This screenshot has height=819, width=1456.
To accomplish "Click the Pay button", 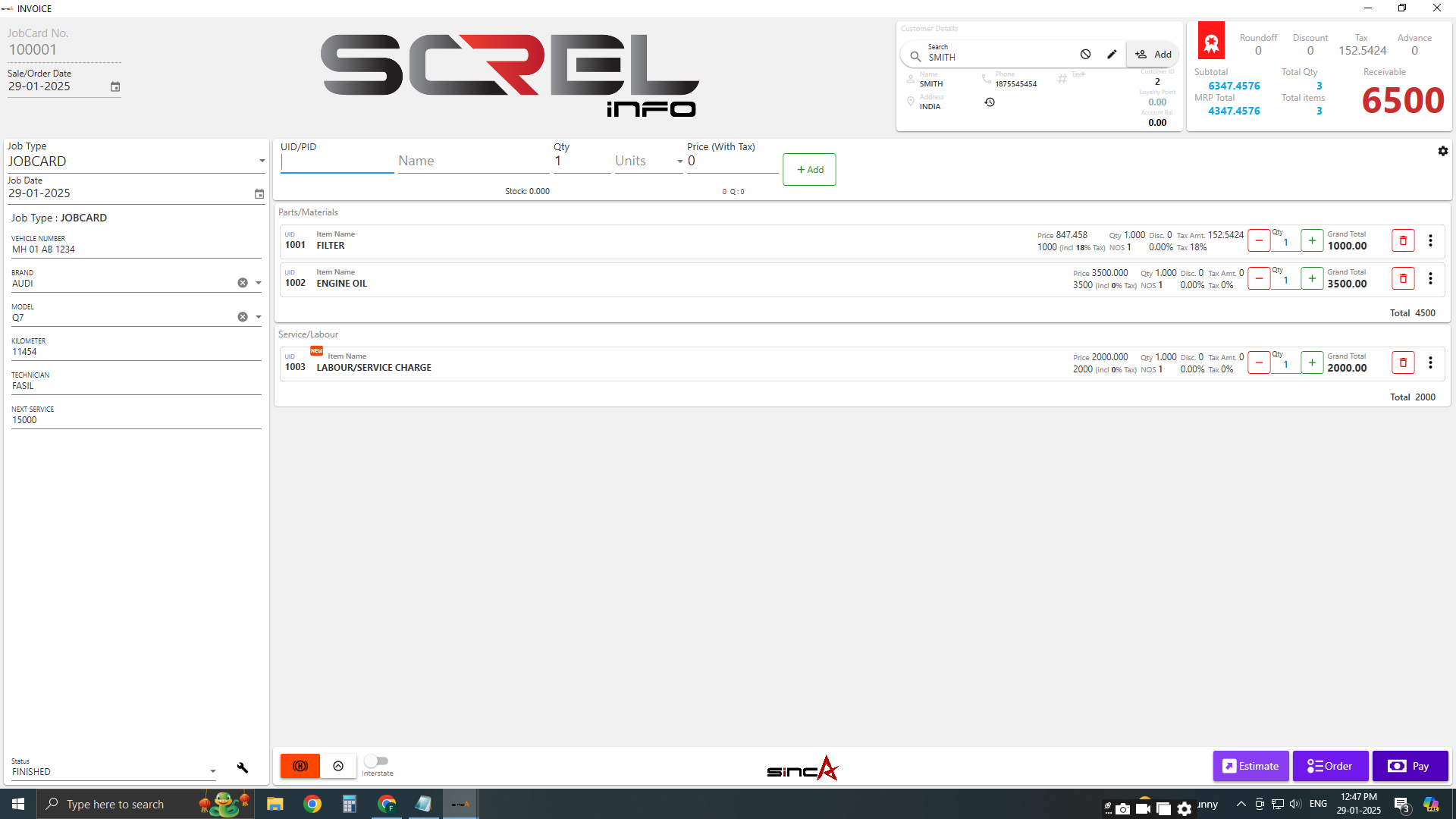I will (1410, 766).
